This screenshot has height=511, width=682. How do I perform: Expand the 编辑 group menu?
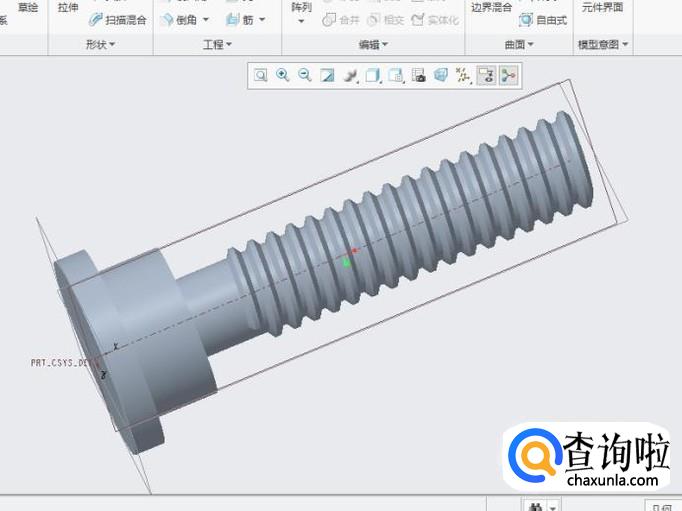click(x=373, y=44)
